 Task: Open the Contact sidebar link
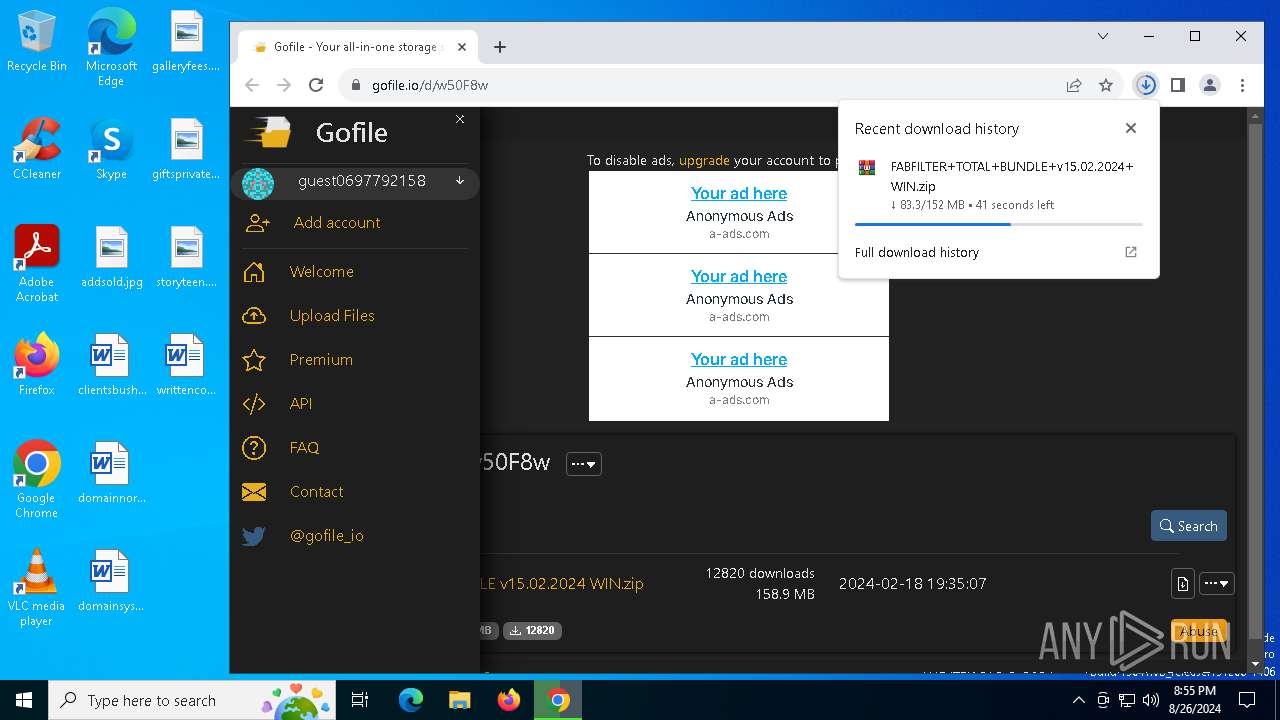tap(316, 492)
